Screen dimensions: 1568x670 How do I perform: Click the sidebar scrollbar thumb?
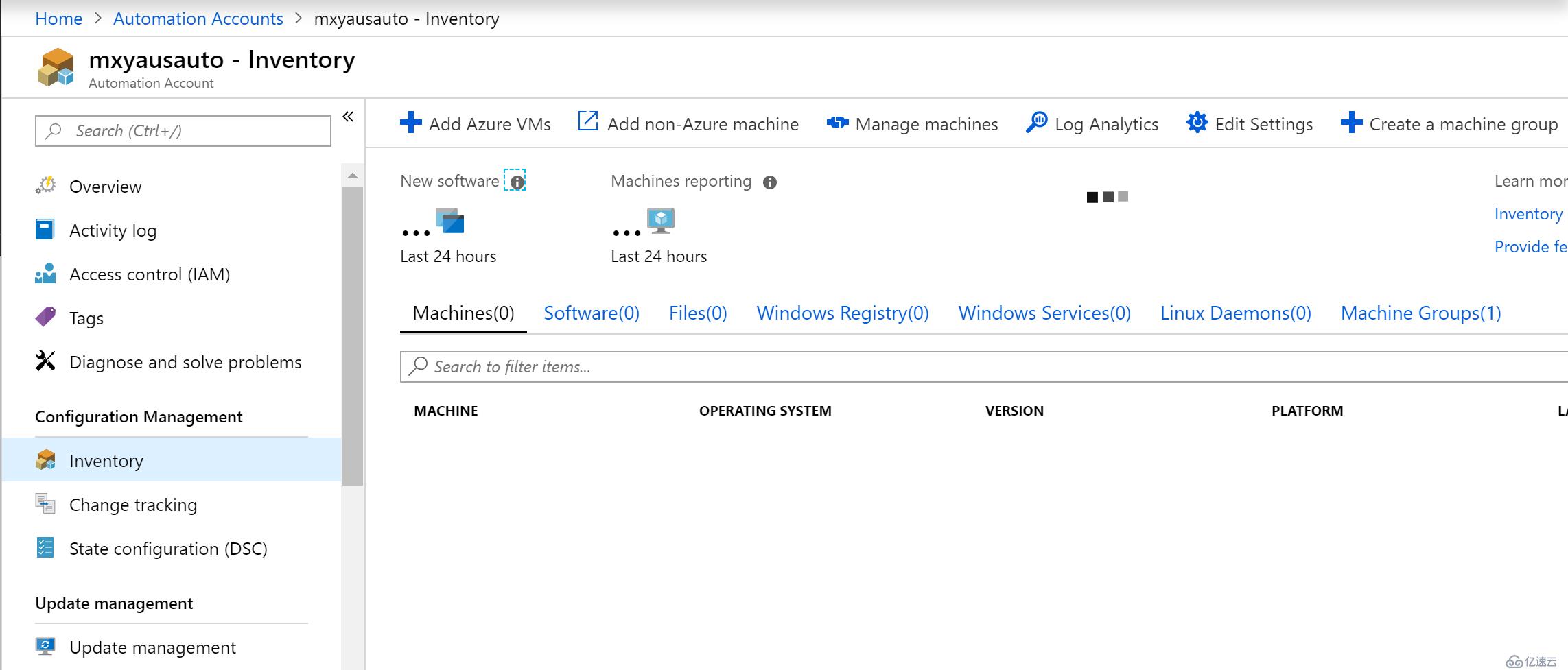pos(353,336)
